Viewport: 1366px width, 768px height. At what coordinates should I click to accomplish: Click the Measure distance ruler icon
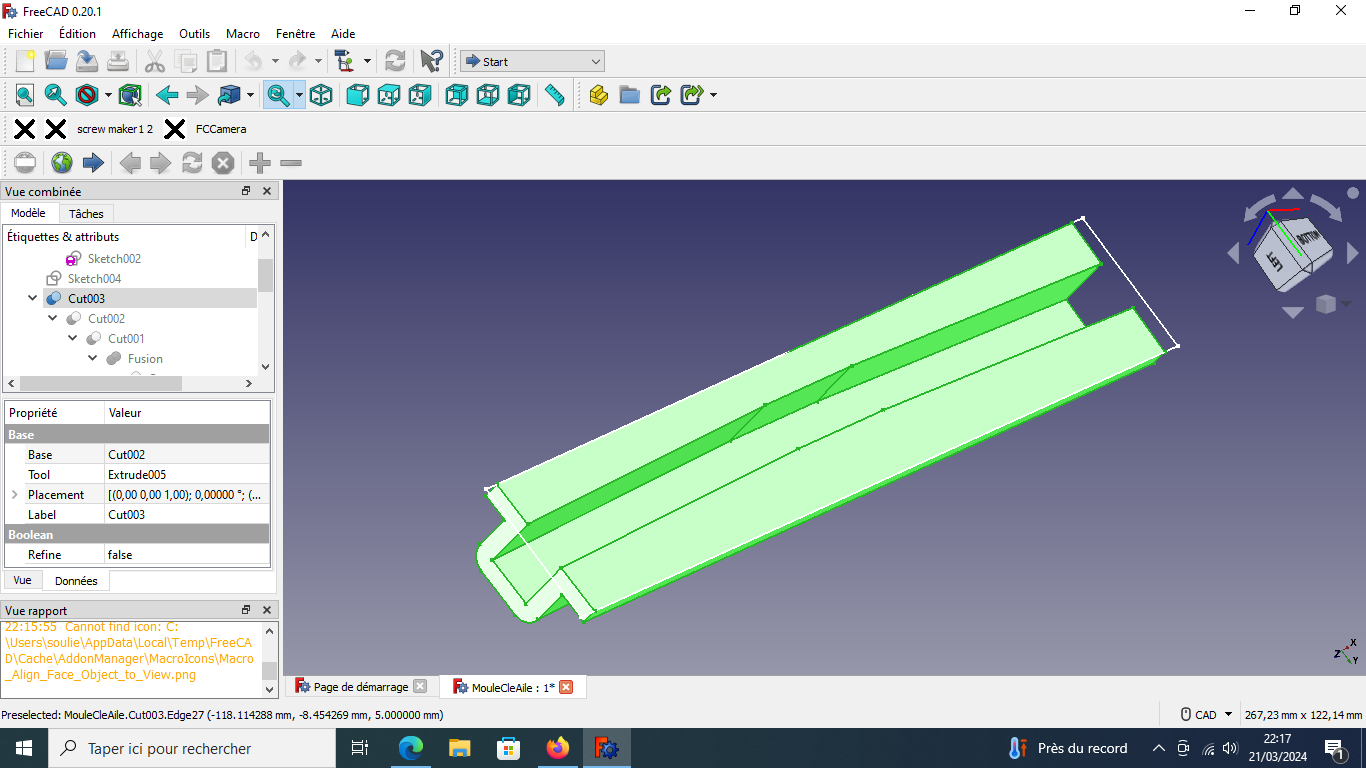(x=555, y=95)
